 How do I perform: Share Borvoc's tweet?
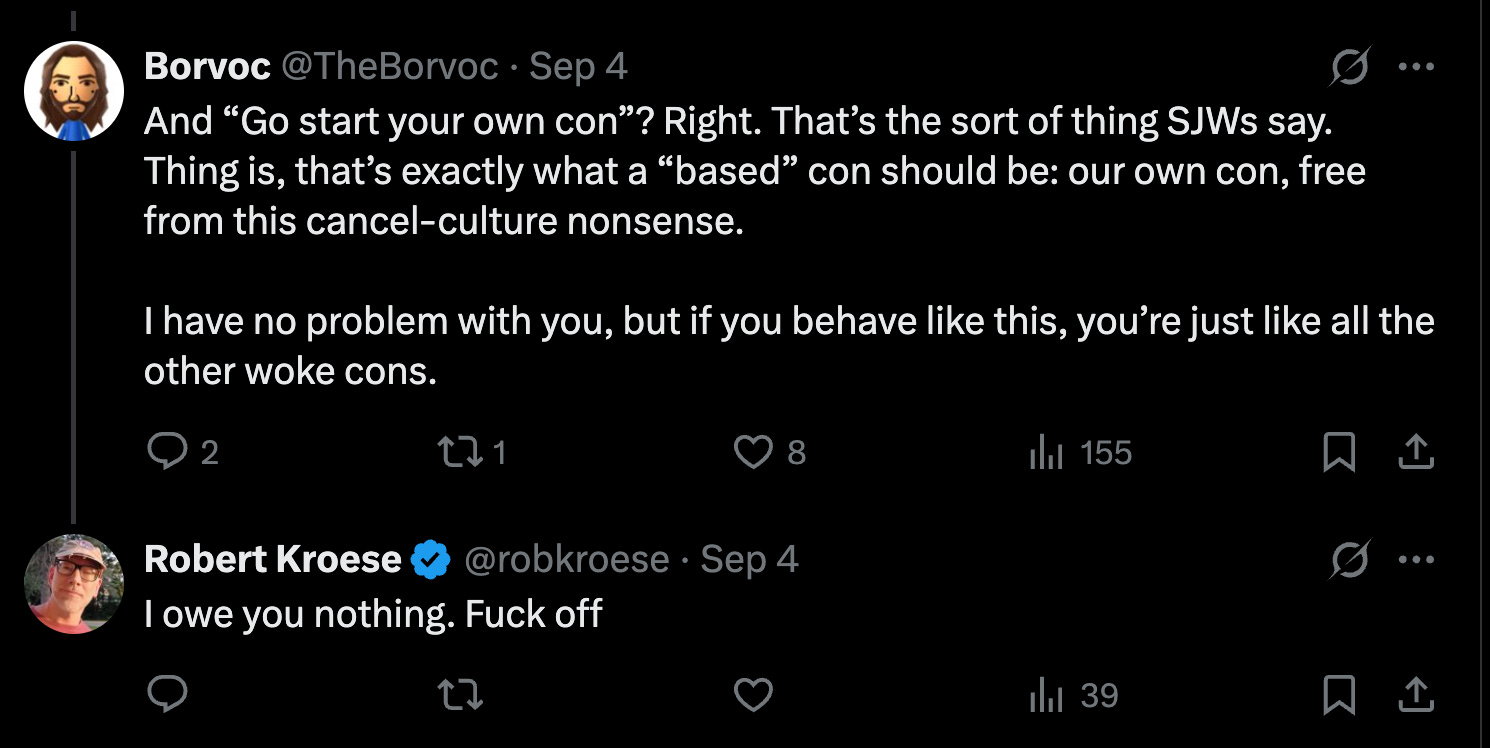click(1415, 454)
